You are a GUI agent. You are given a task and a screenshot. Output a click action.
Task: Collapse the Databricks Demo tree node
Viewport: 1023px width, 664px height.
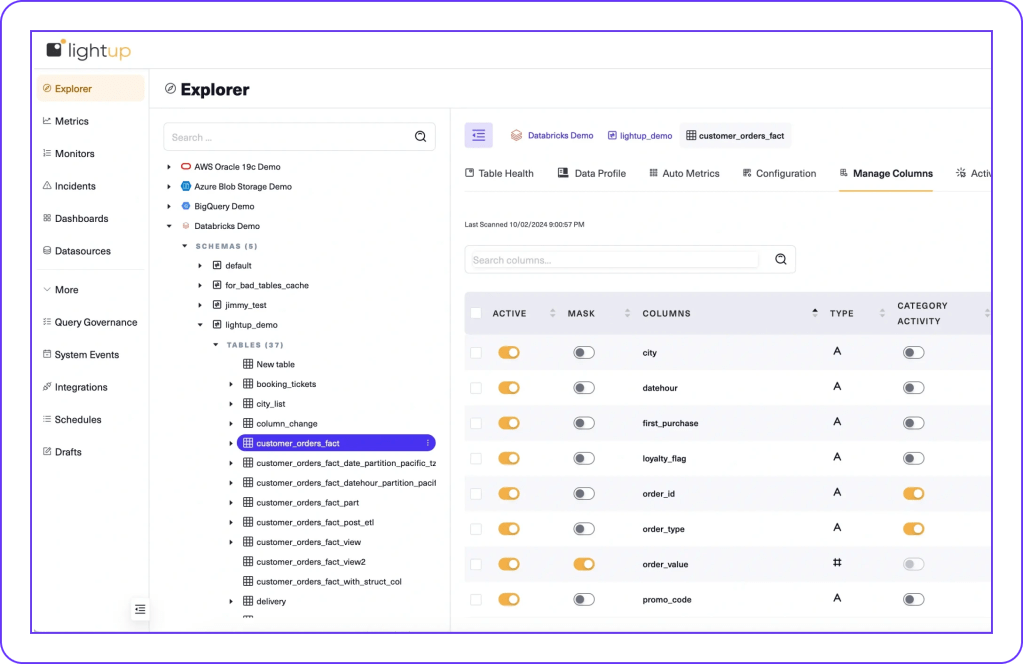[x=170, y=226]
